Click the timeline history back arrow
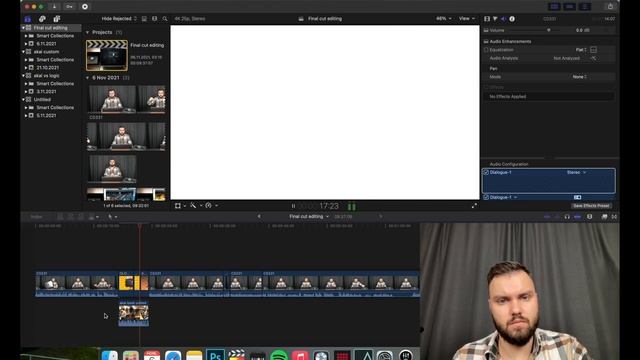 (x=259, y=217)
